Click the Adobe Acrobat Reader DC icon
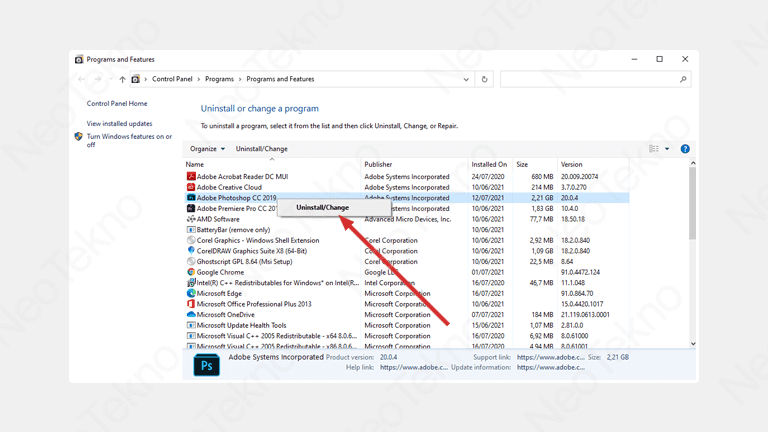The height and width of the screenshot is (432, 768). click(x=191, y=176)
